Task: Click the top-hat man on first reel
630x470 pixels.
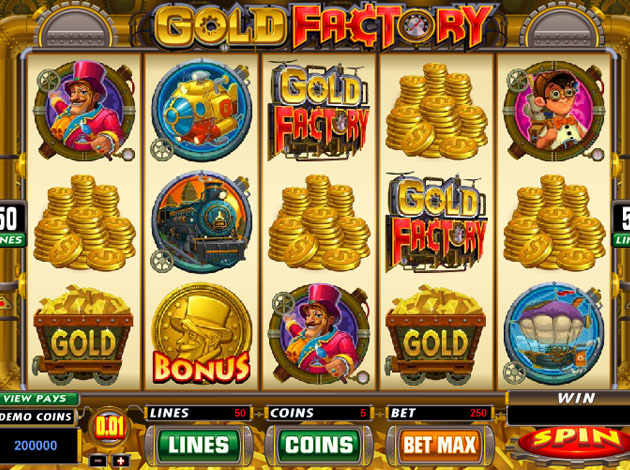Action: [84, 110]
